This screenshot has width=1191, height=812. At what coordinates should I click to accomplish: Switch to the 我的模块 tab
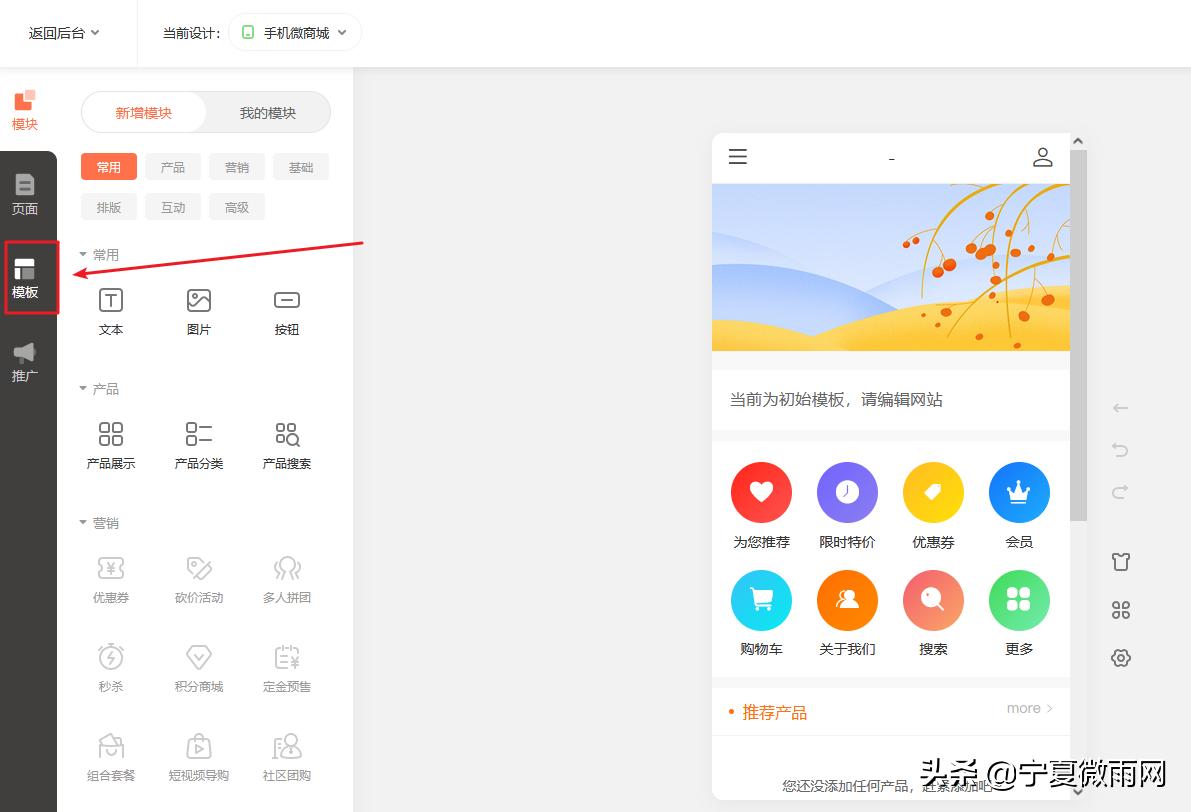pyautogui.click(x=268, y=112)
